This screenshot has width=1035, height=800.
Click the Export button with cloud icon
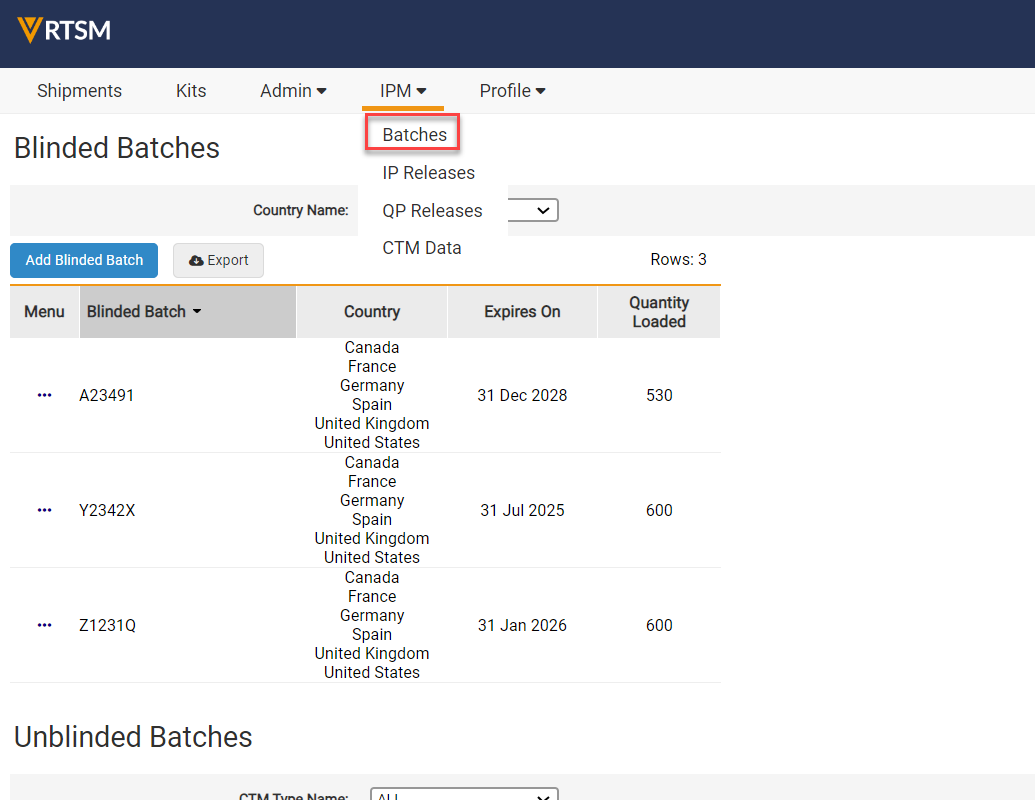(x=218, y=260)
